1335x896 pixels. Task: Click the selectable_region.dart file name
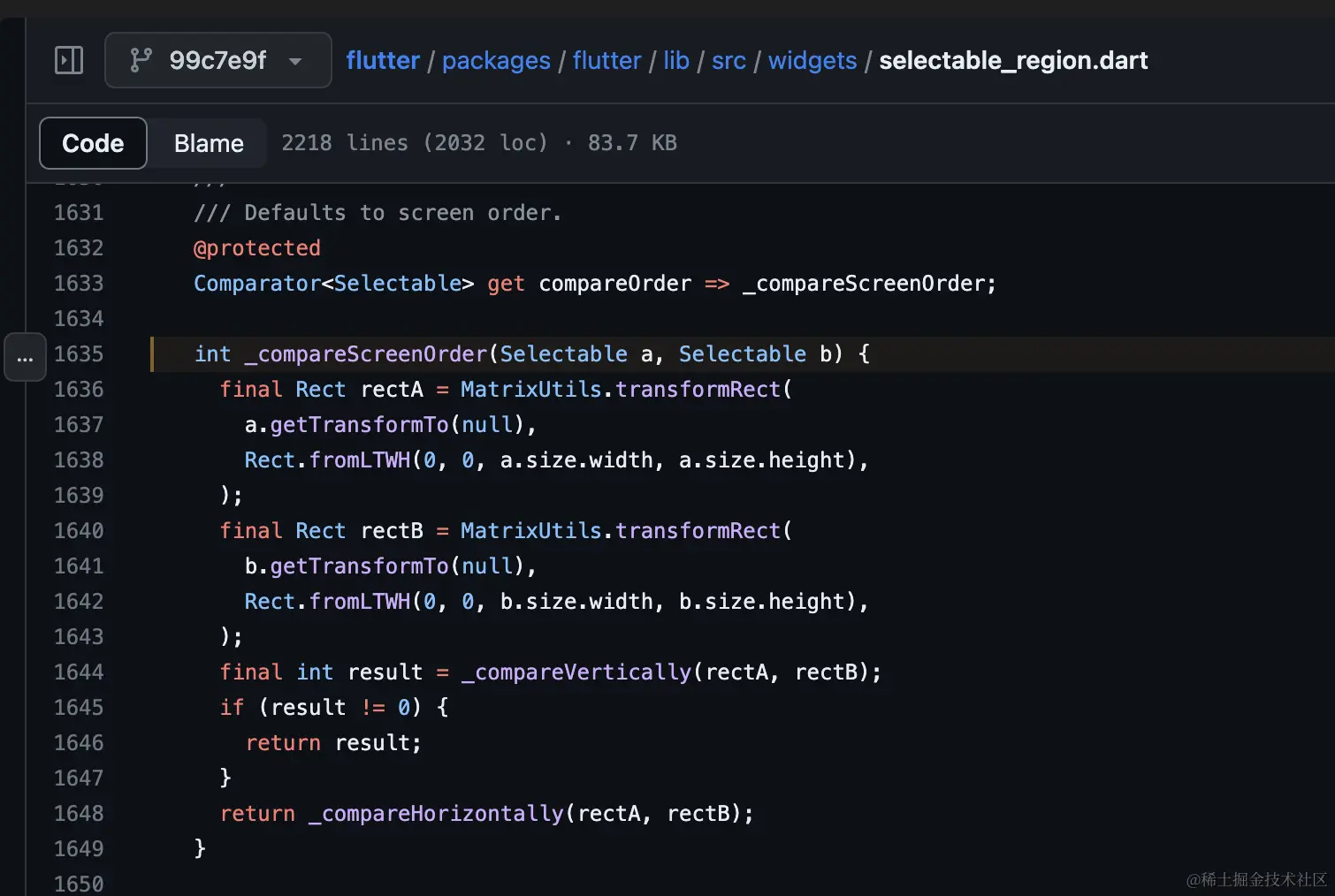[1013, 60]
